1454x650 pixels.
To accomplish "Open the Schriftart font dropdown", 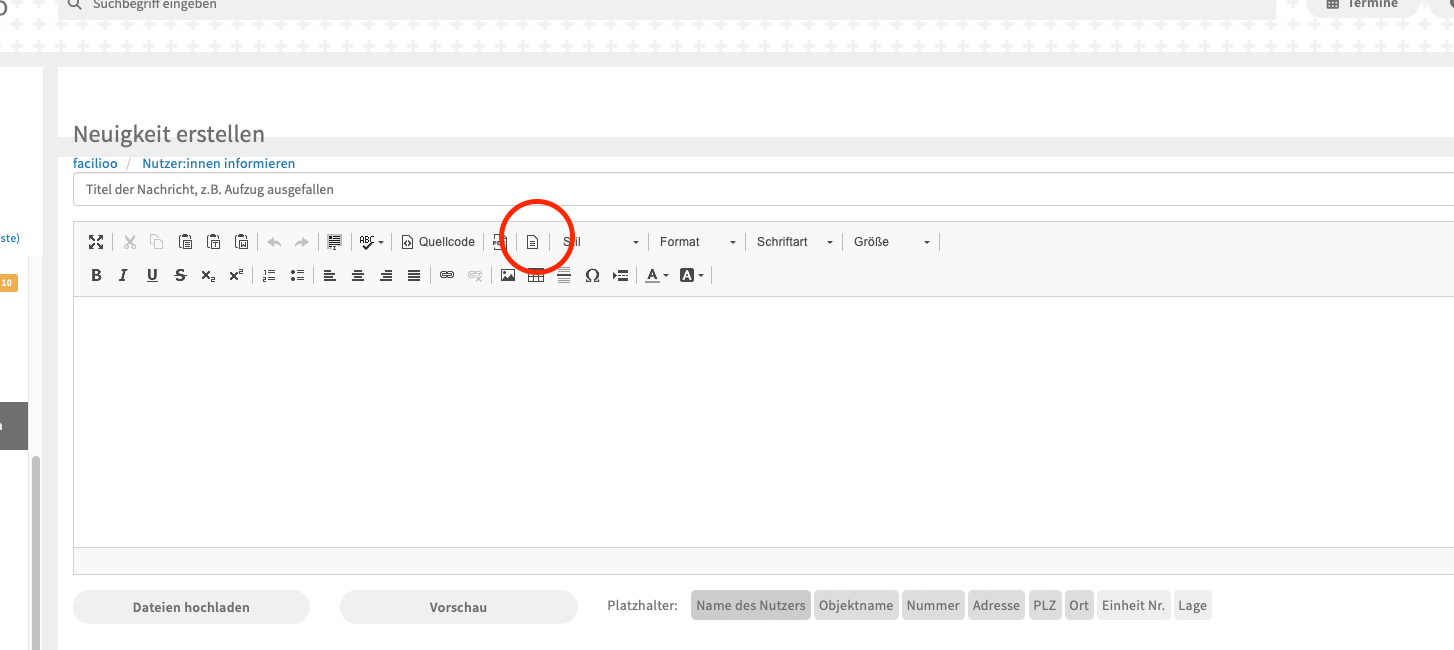I will pos(795,242).
